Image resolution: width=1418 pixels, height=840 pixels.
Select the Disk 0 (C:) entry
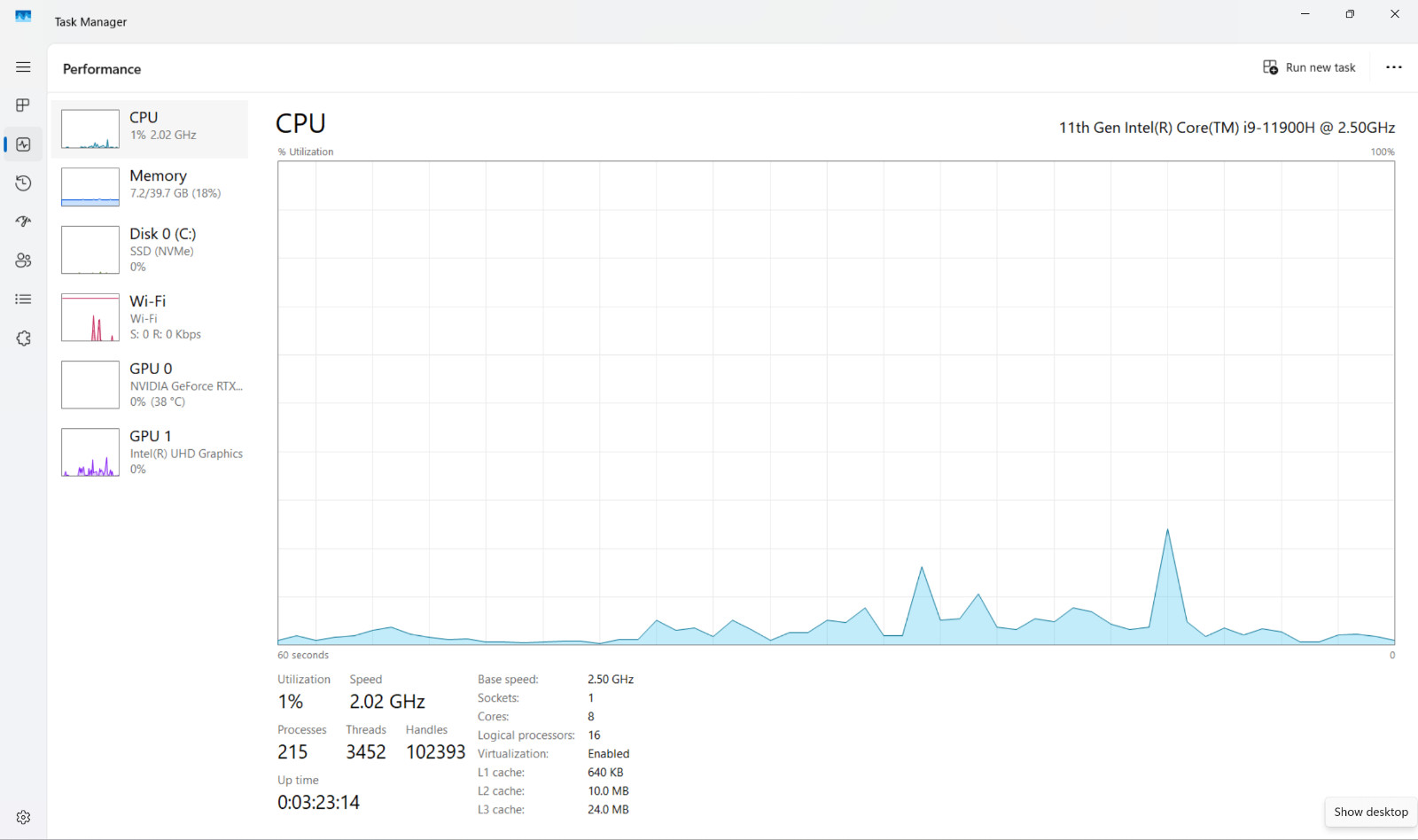click(x=150, y=250)
